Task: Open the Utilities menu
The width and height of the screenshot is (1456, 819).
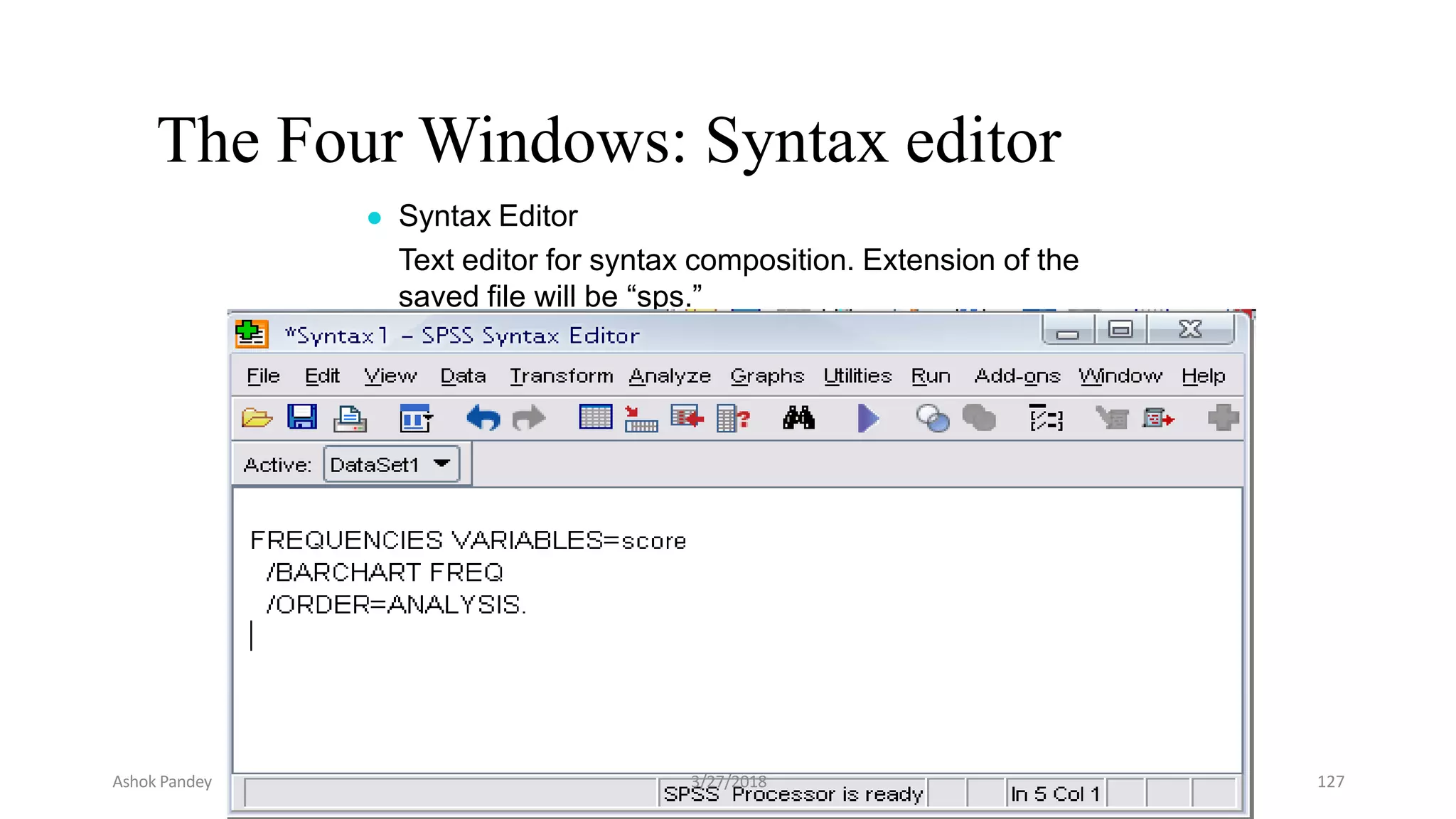Action: [x=857, y=376]
